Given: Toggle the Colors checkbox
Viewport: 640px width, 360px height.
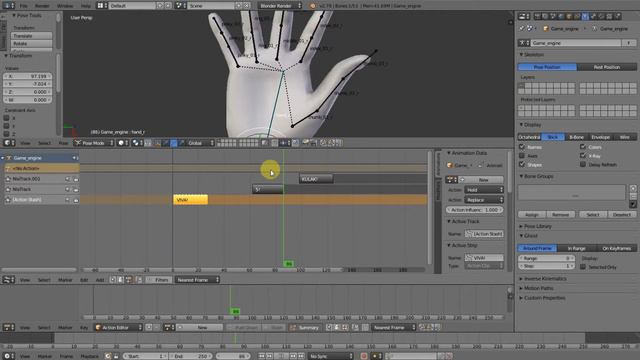Looking at the screenshot, I should [583, 147].
